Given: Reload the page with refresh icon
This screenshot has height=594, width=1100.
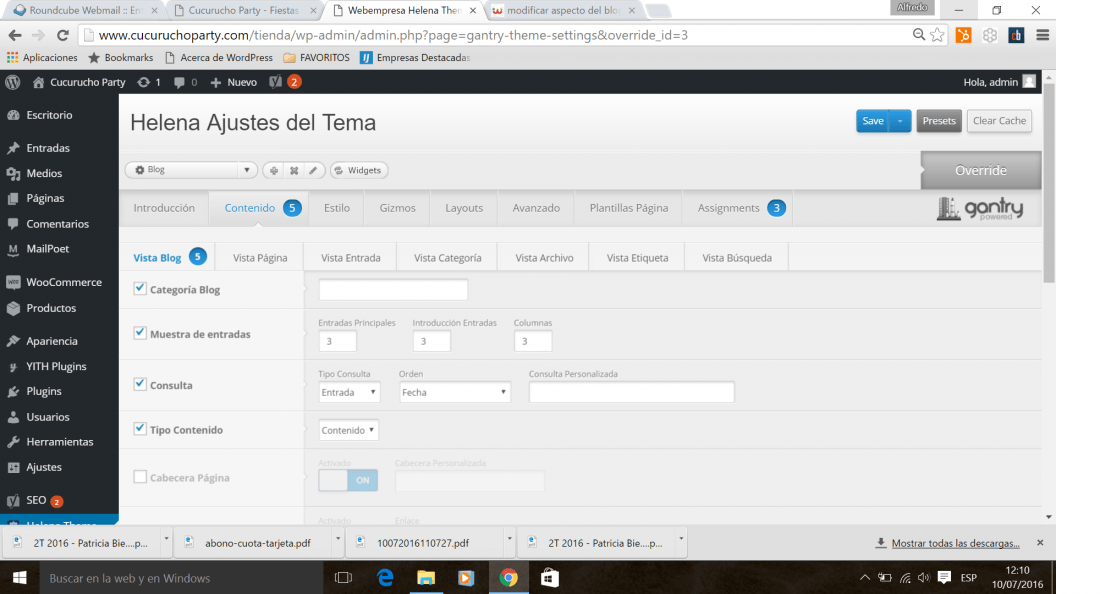Looking at the screenshot, I should pyautogui.click(x=62, y=35).
